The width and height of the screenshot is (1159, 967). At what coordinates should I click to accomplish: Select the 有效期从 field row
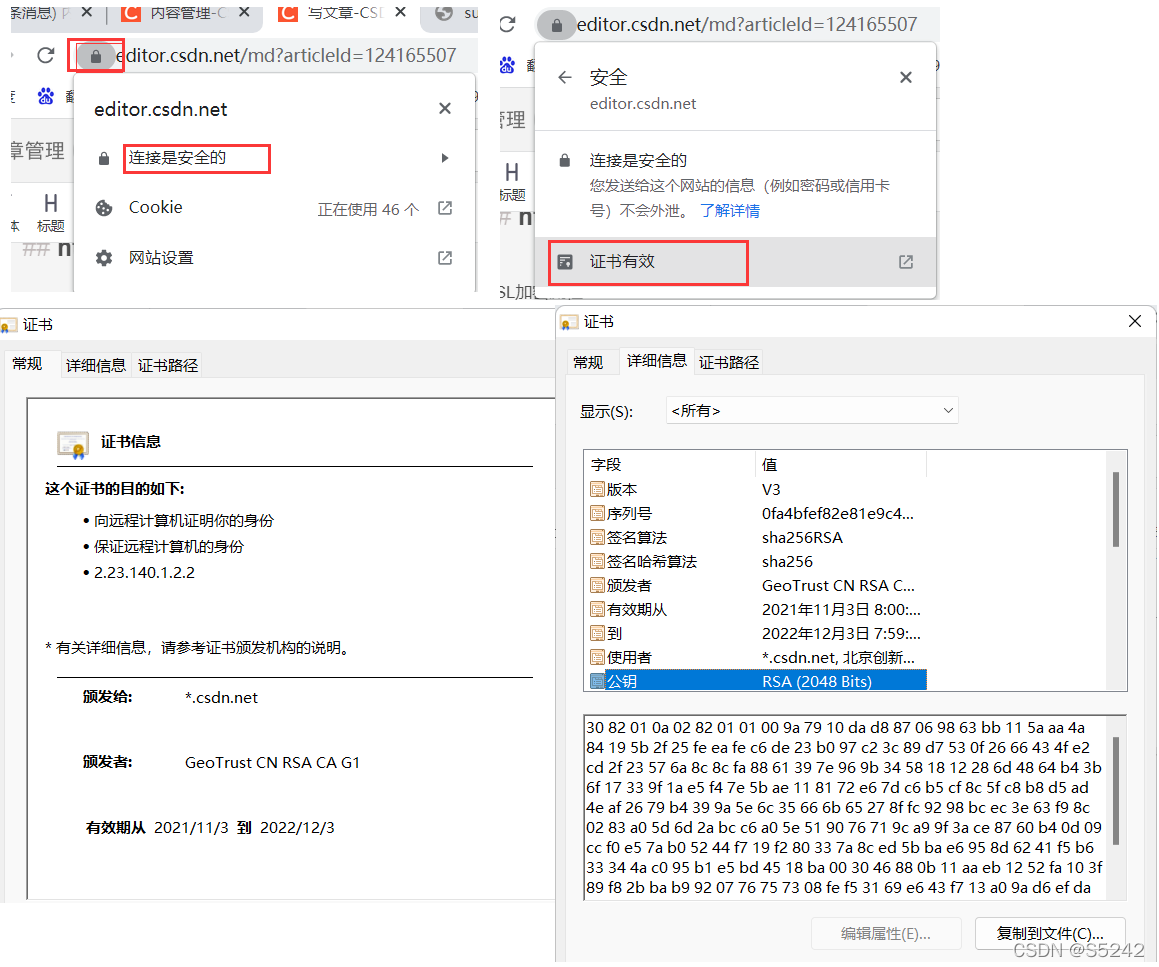tap(756, 609)
